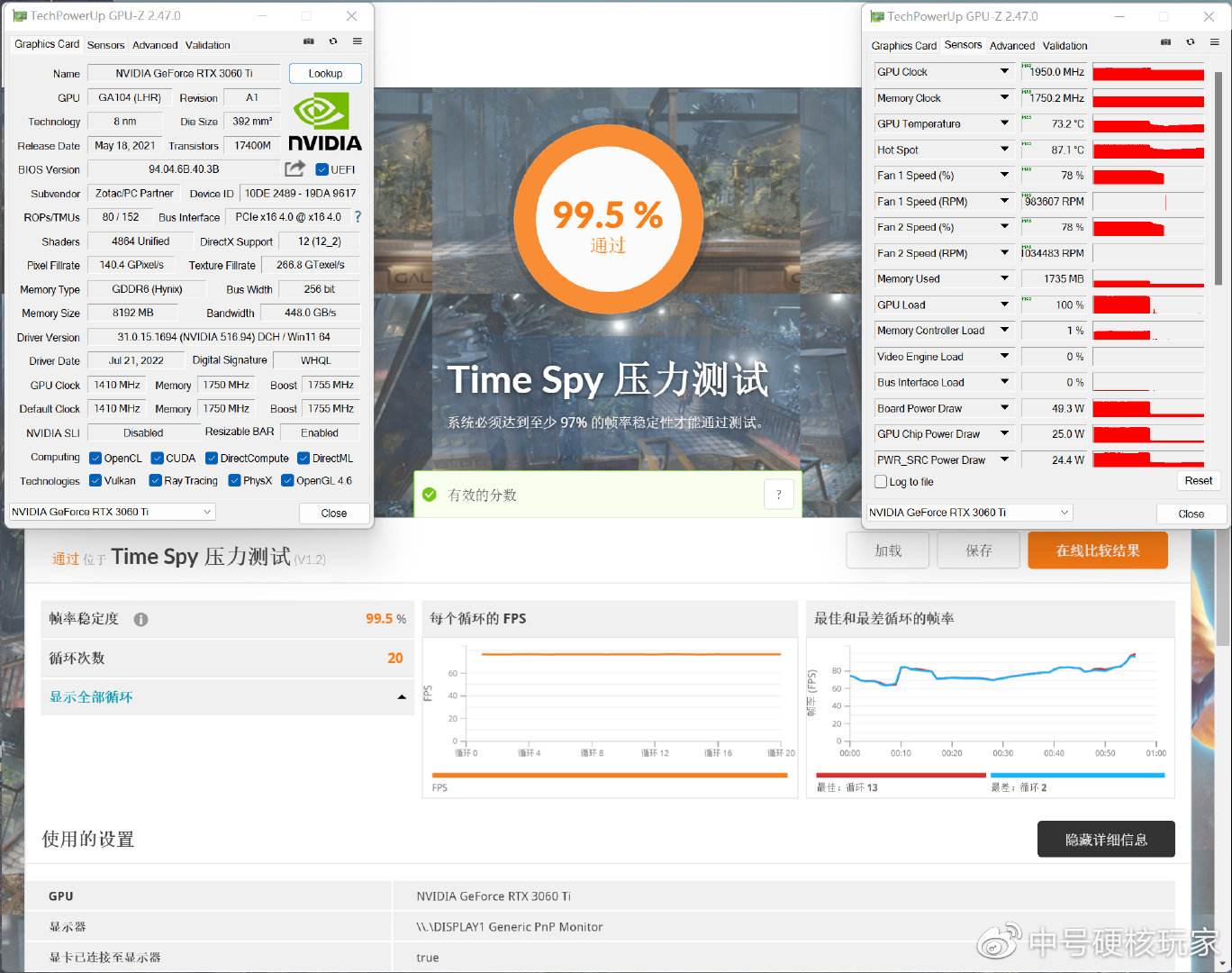The height and width of the screenshot is (973, 1232).
Task: Click Sensors window vertical scrollbar
Action: pyautogui.click(x=1218, y=180)
